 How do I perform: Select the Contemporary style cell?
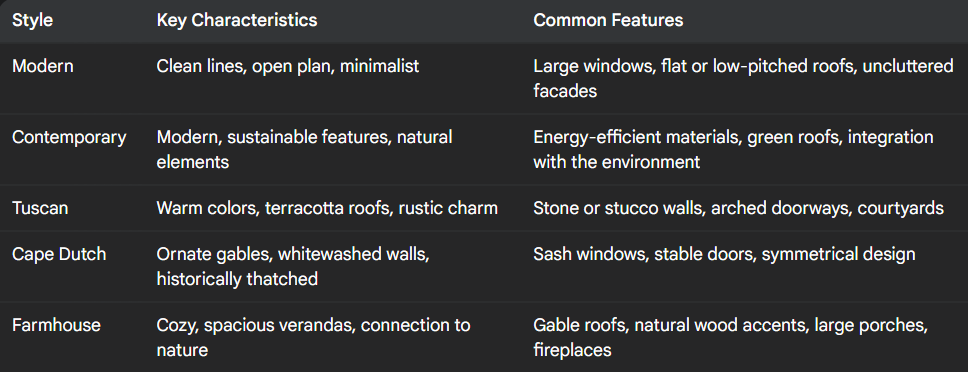point(69,137)
